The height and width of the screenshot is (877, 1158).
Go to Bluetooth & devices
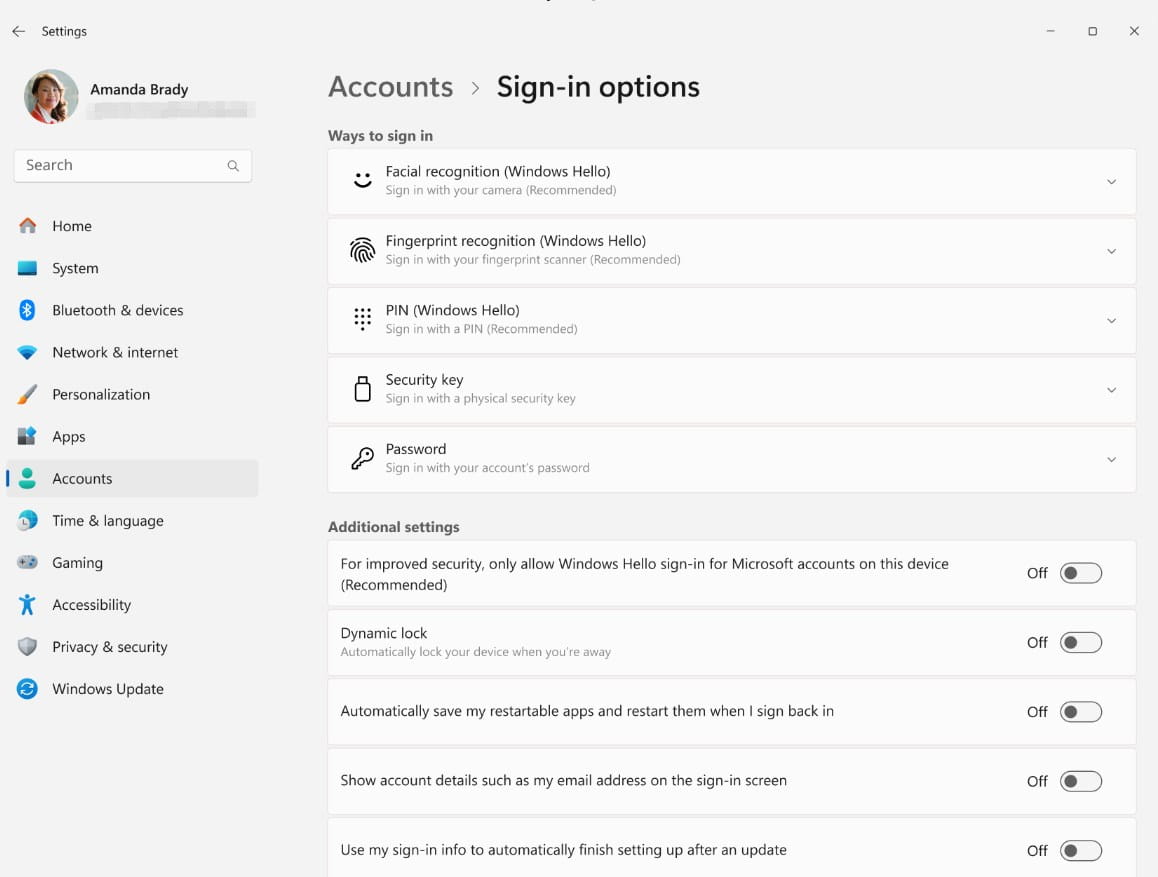tap(132, 310)
